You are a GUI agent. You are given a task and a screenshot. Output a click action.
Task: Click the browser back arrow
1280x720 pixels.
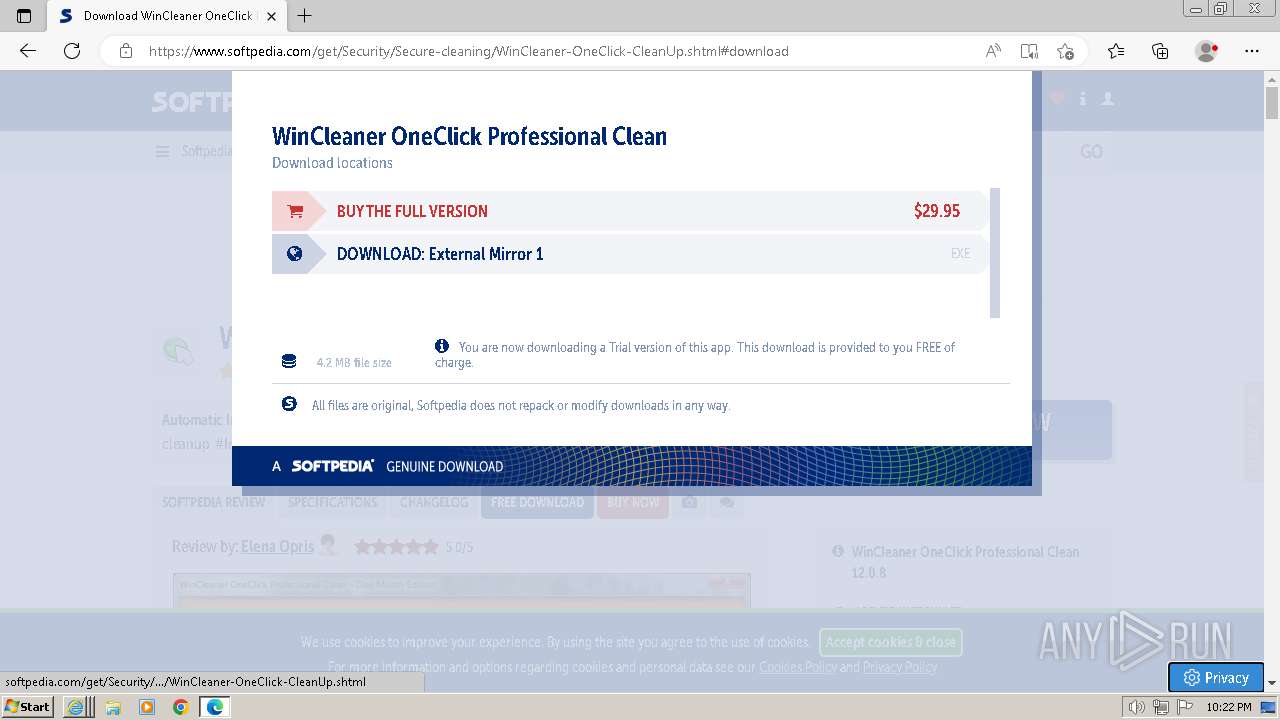(28, 51)
